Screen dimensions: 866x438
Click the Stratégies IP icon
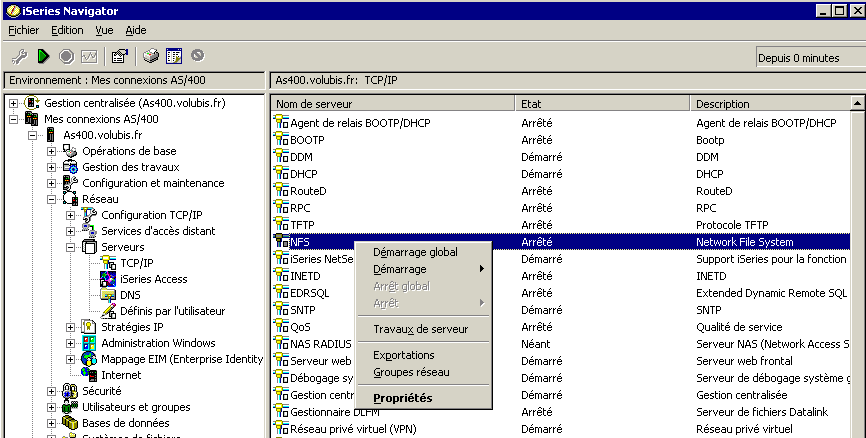point(89,327)
